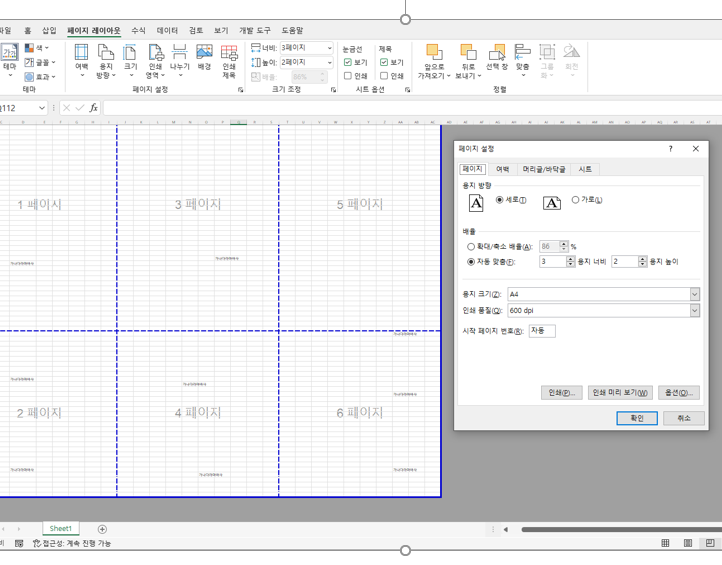Expand 인쇄 품질 600 dpi dropdown
The image size is (722, 565).
tap(694, 311)
